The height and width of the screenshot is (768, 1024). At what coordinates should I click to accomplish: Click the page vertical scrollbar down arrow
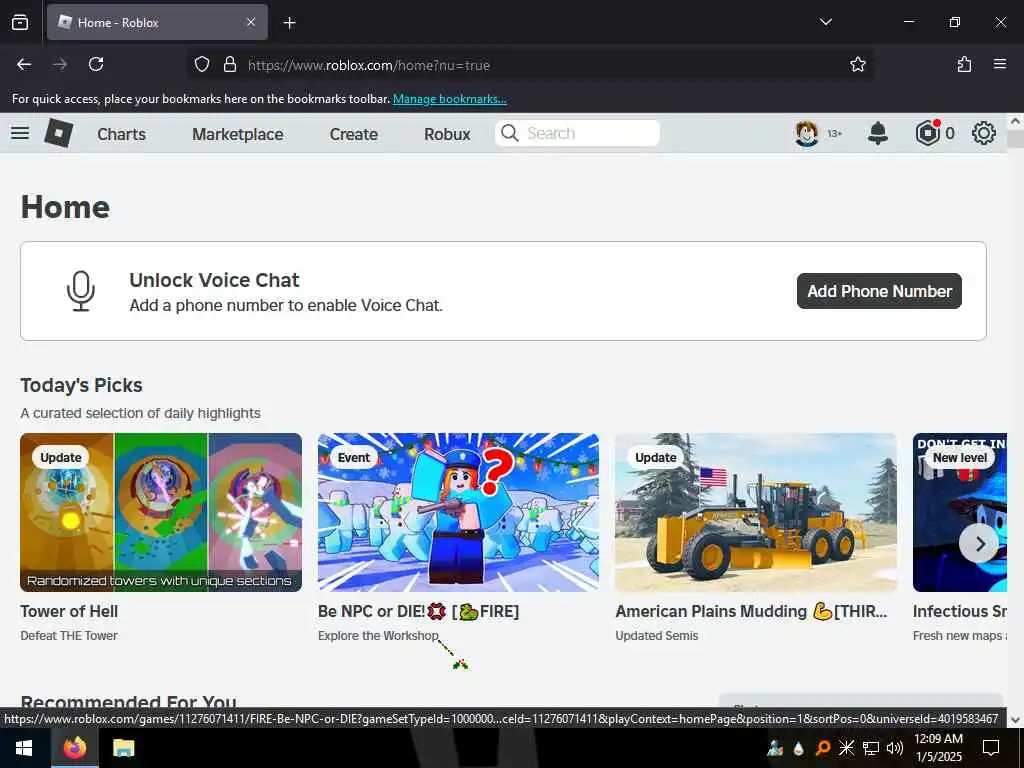point(1015,719)
